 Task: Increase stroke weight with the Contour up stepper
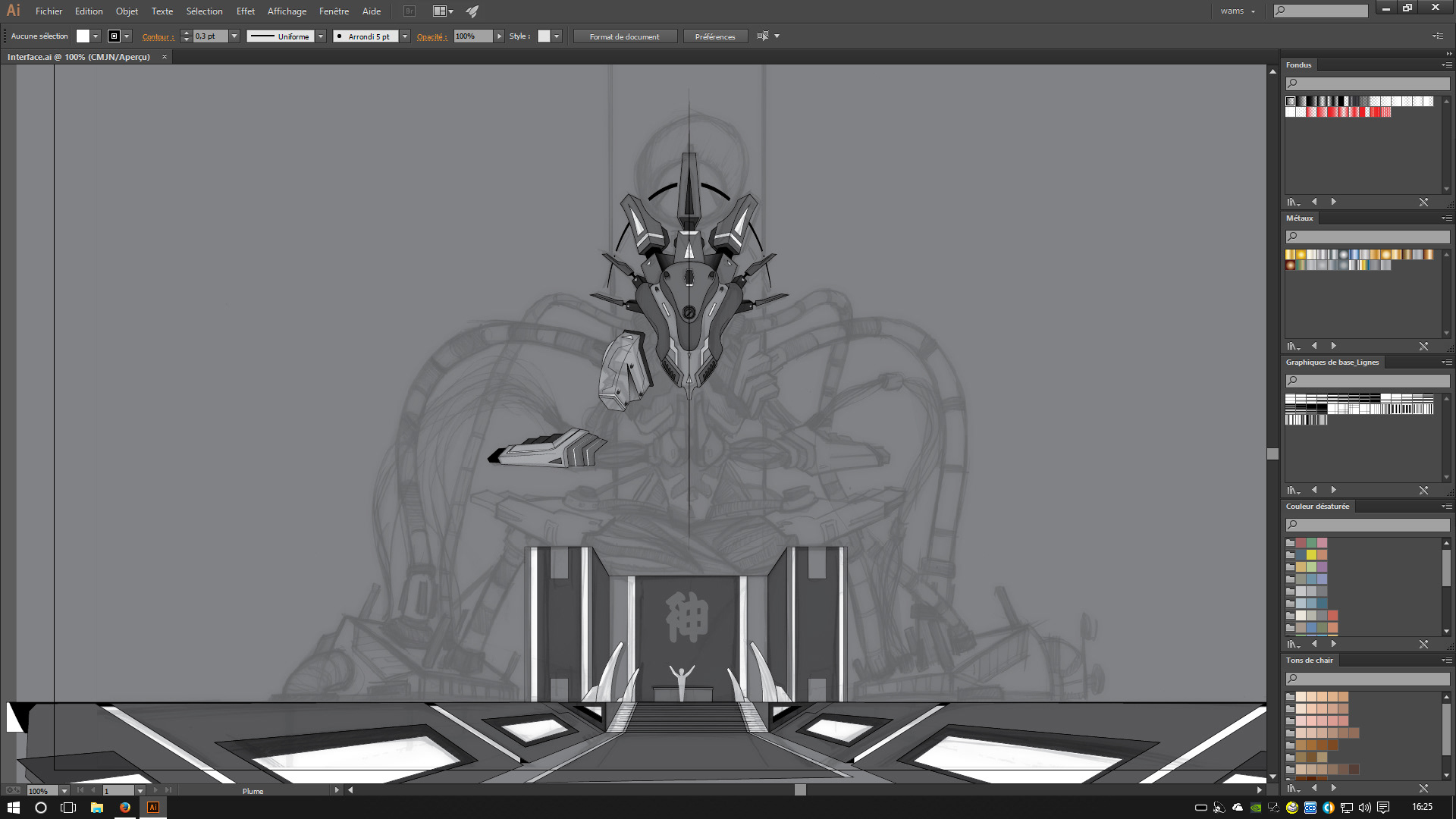click(x=187, y=33)
